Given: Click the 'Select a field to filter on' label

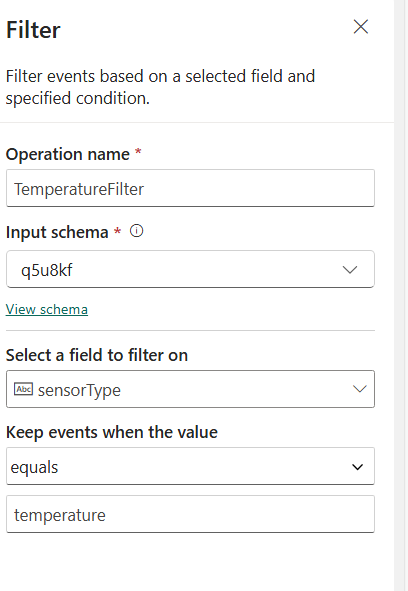Looking at the screenshot, I should [97, 355].
